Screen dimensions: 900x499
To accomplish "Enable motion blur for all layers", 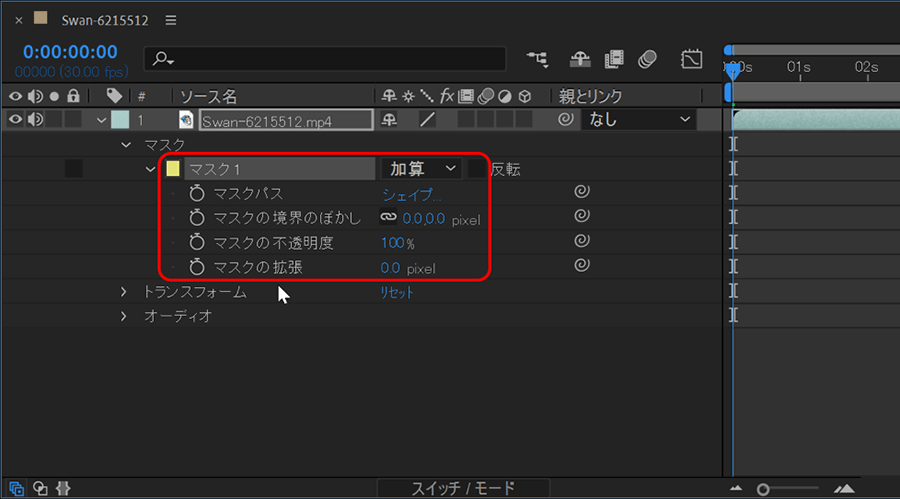I will 647,59.
